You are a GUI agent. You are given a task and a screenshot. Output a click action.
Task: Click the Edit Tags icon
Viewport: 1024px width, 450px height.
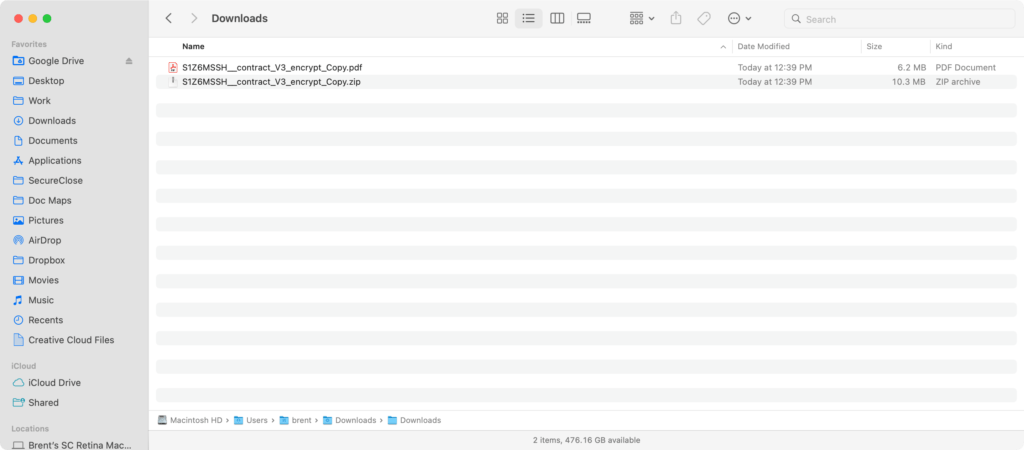tap(704, 18)
